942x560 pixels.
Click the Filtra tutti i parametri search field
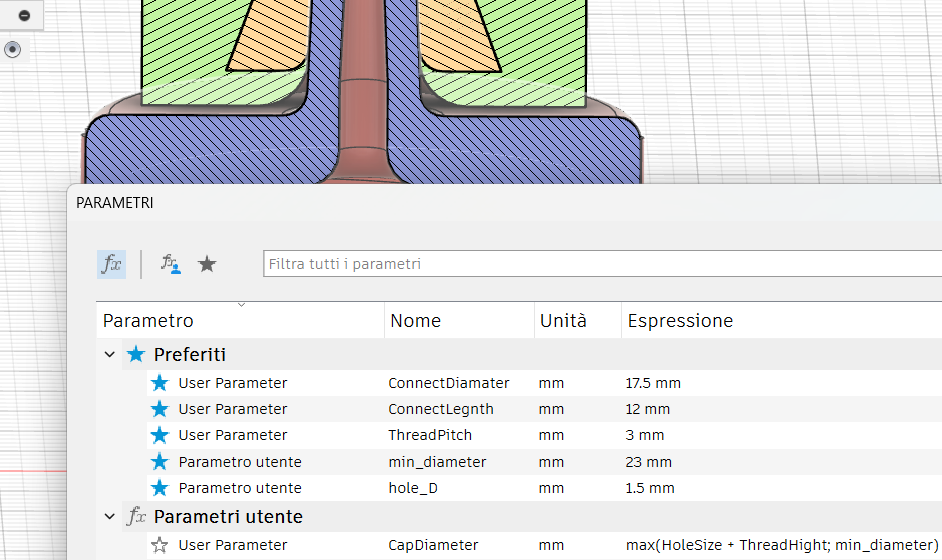pos(600,264)
